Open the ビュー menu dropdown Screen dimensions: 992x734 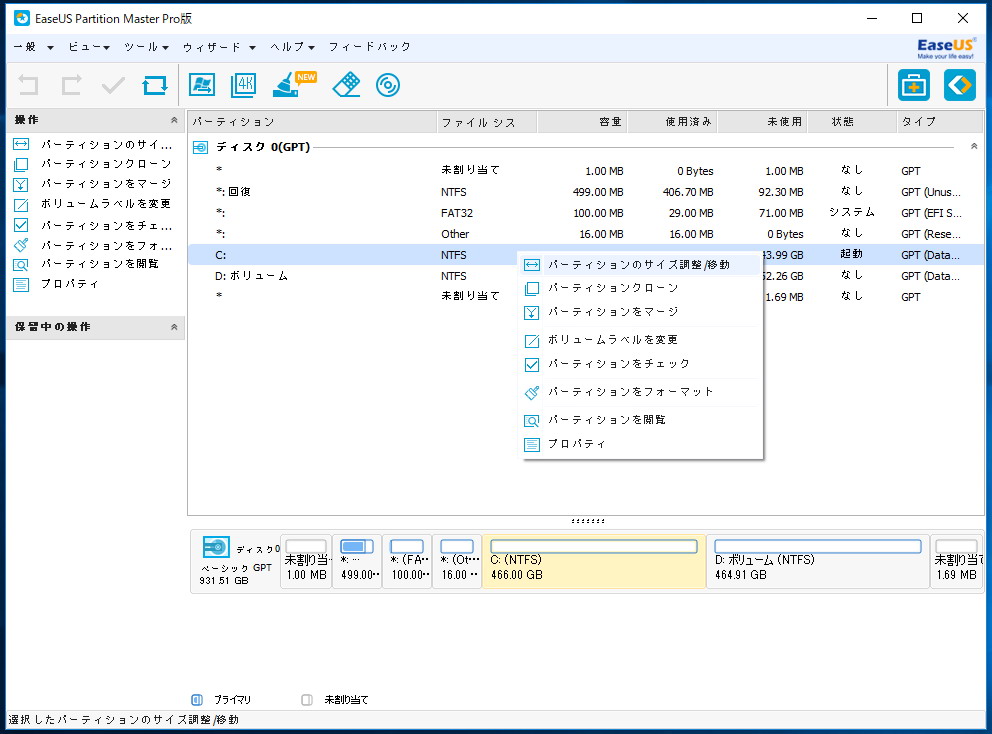click(89, 47)
